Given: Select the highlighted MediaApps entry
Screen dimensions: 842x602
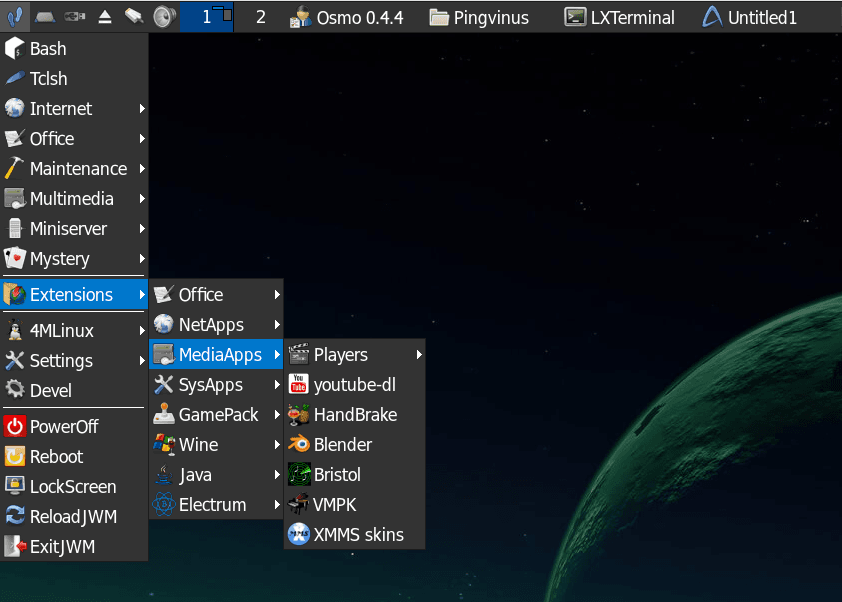Looking at the screenshot, I should tap(216, 355).
